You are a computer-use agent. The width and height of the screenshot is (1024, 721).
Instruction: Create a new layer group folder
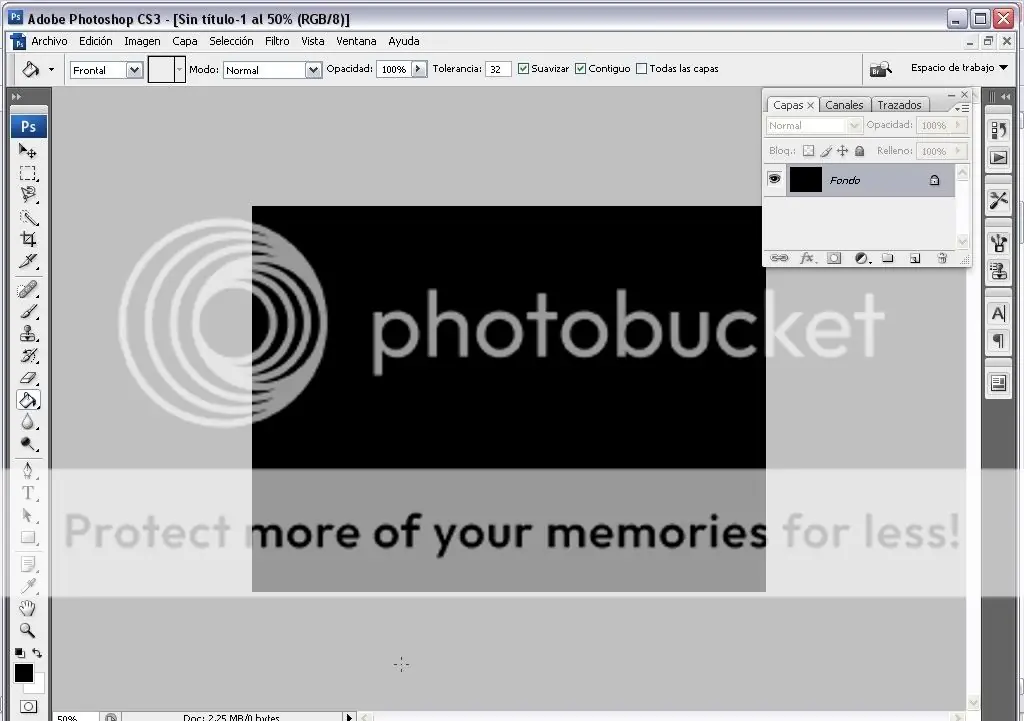point(888,258)
